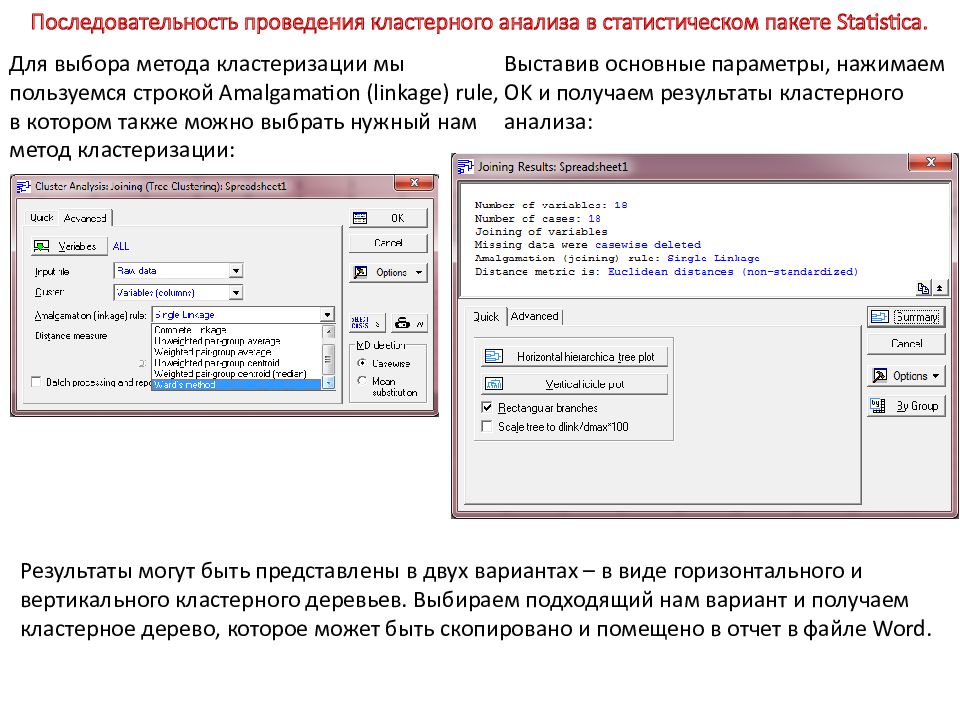
Task: Open Options menu in Cluster Analysis dialog
Action: [x=388, y=272]
